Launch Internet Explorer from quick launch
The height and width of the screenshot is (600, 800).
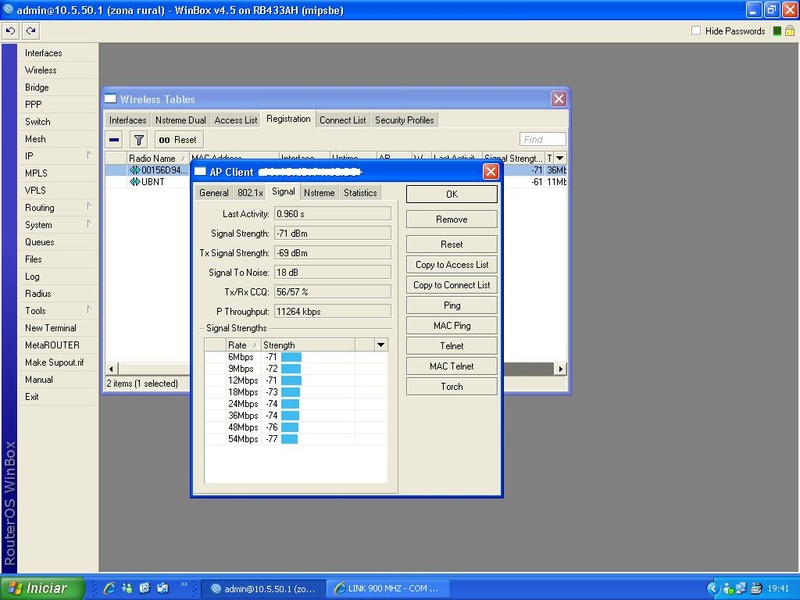click(109, 588)
